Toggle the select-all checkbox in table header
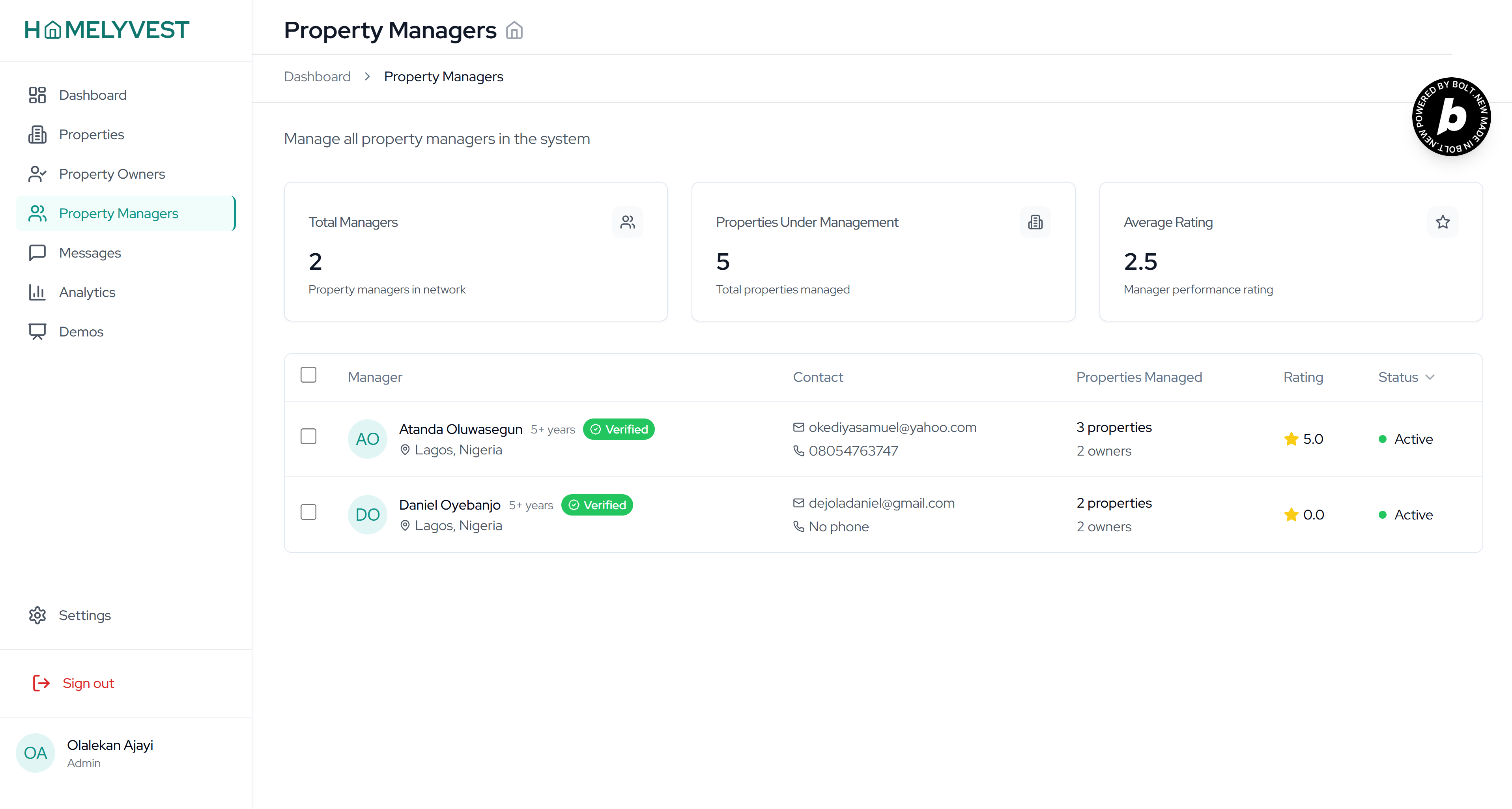Viewport: 1512px width, 809px height. tap(308, 375)
